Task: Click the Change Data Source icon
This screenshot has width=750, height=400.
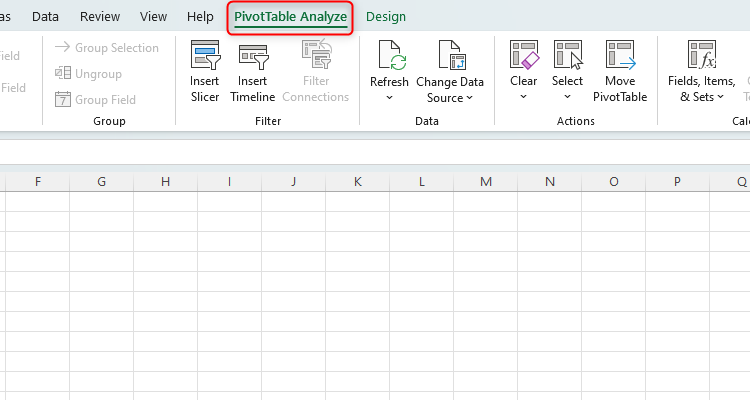Action: coord(450,56)
